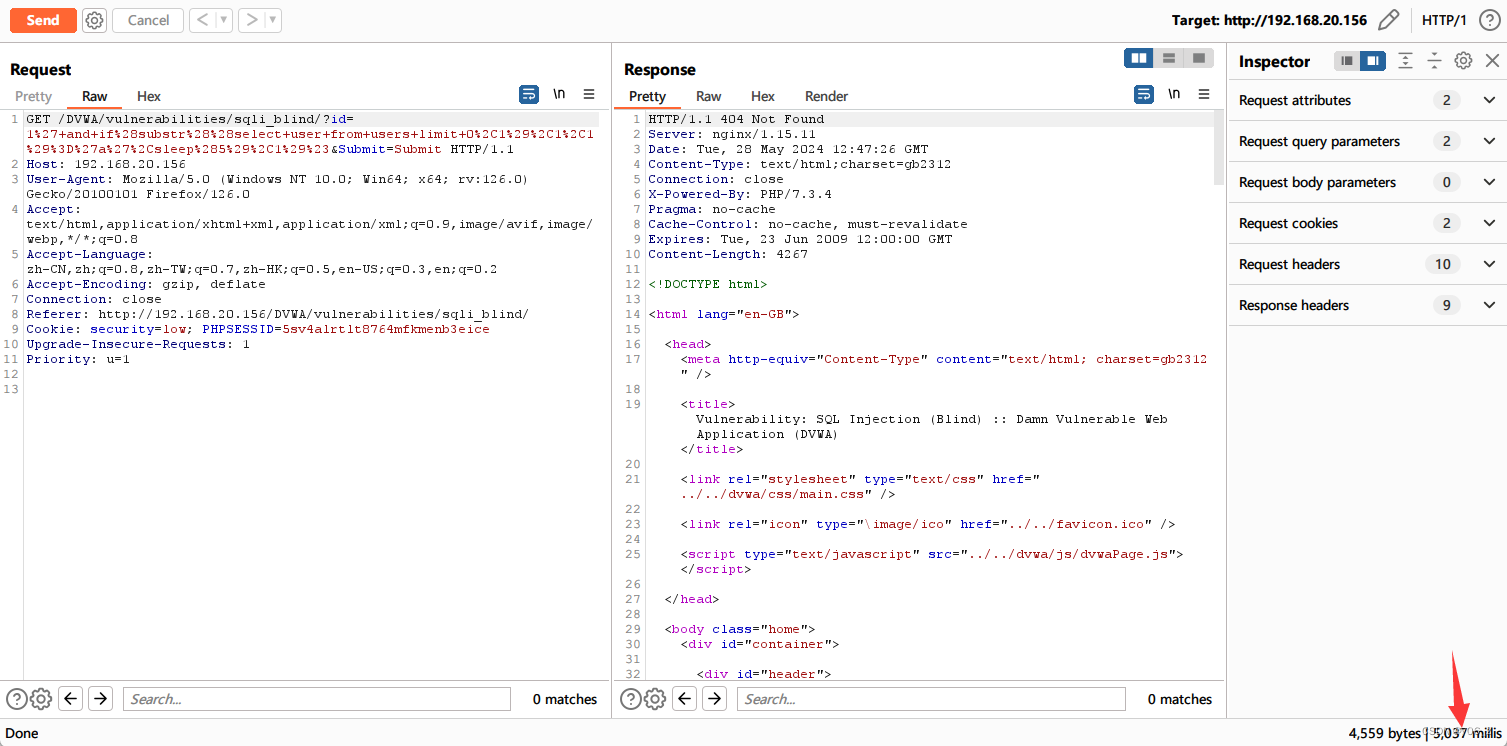Select the Request Raw tab
This screenshot has height=746, width=1507.
click(95, 96)
